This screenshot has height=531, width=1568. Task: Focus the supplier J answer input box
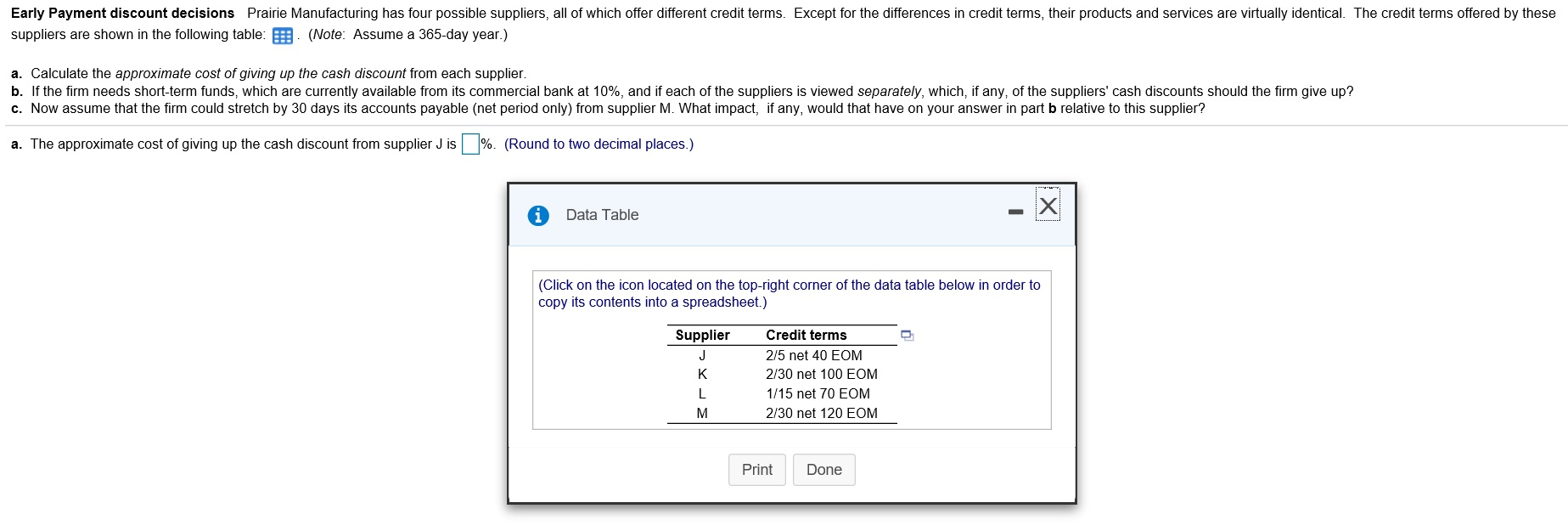pyautogui.click(x=470, y=144)
